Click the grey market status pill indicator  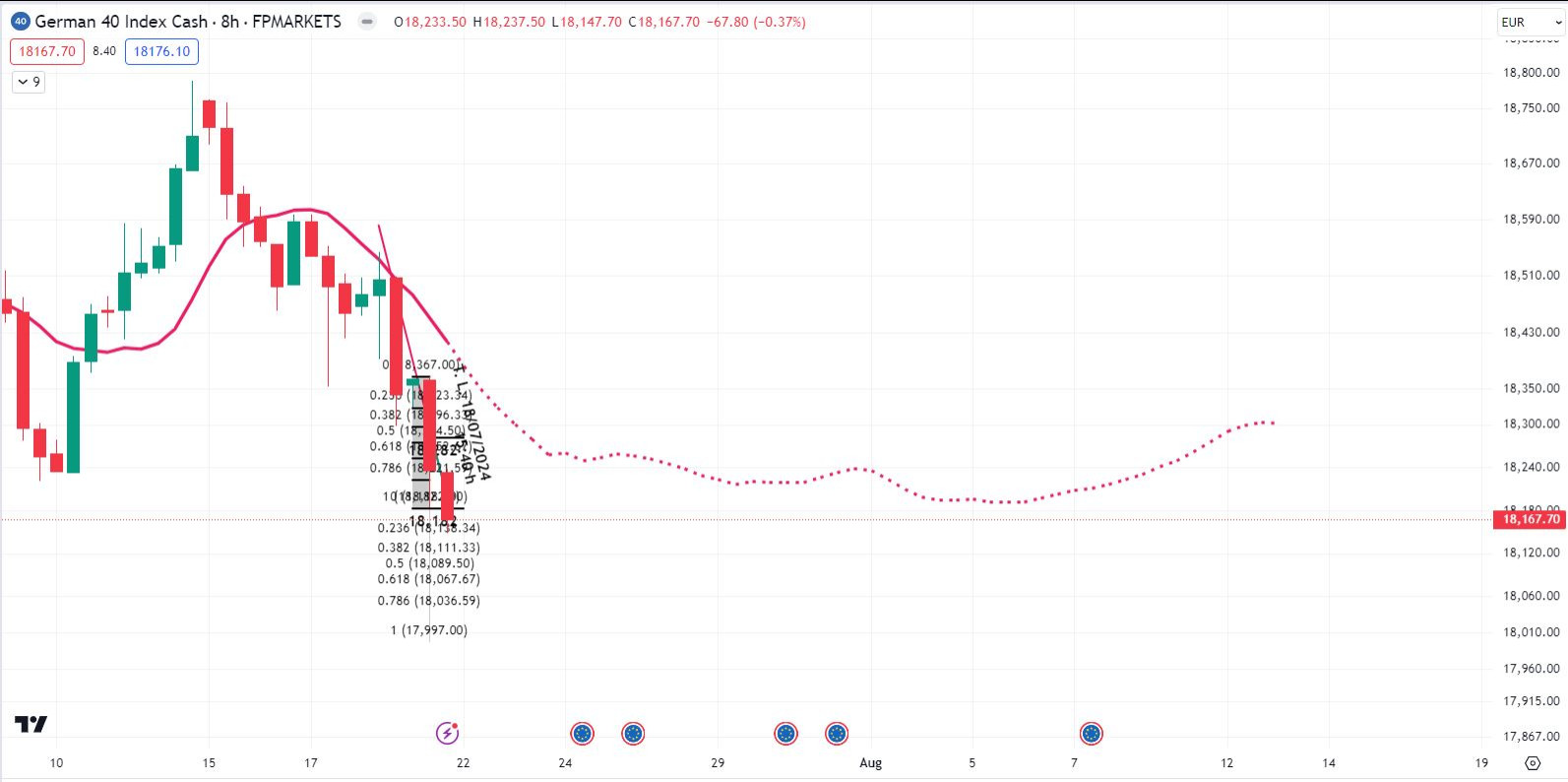click(367, 22)
